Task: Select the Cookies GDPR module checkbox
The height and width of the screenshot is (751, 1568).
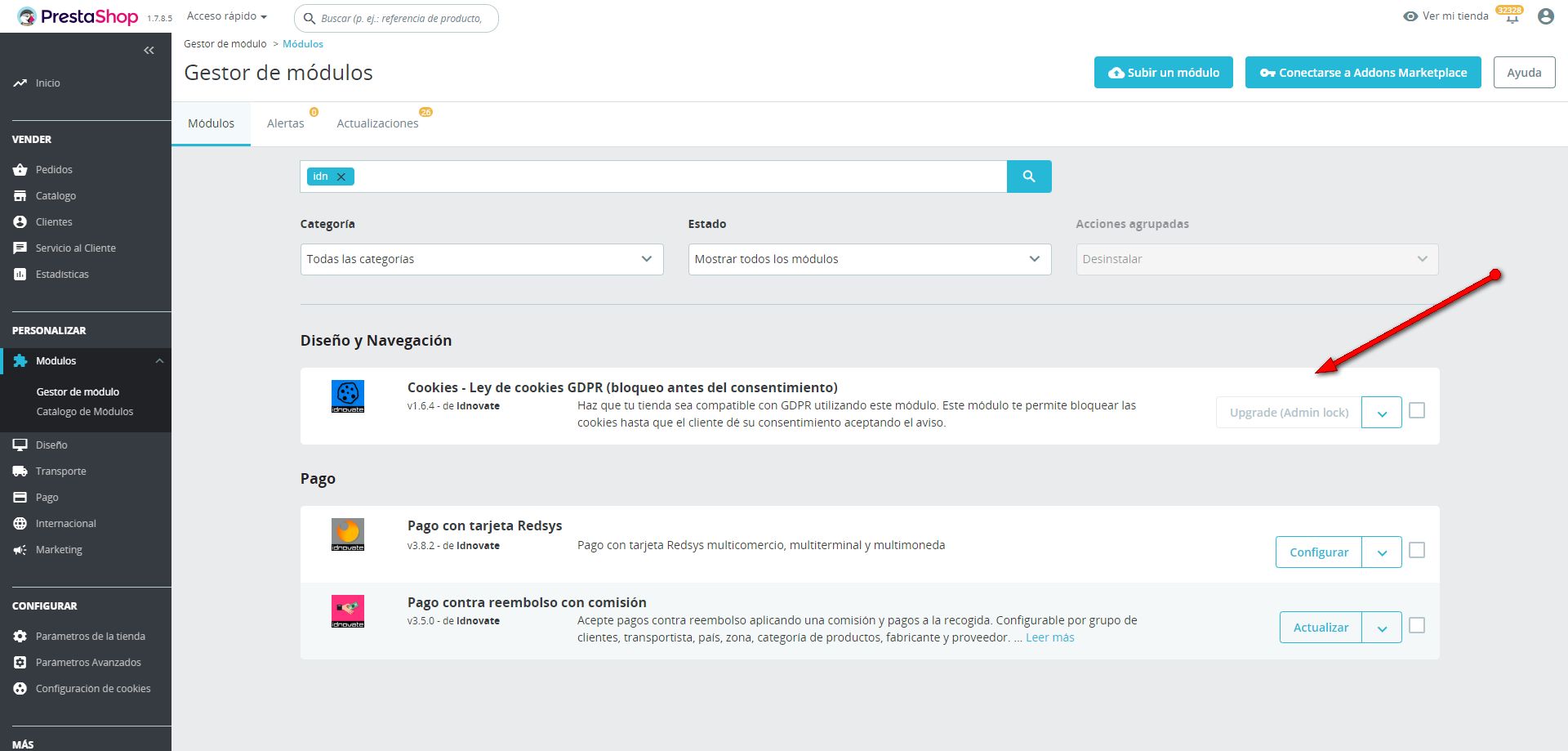Action: tap(1417, 410)
